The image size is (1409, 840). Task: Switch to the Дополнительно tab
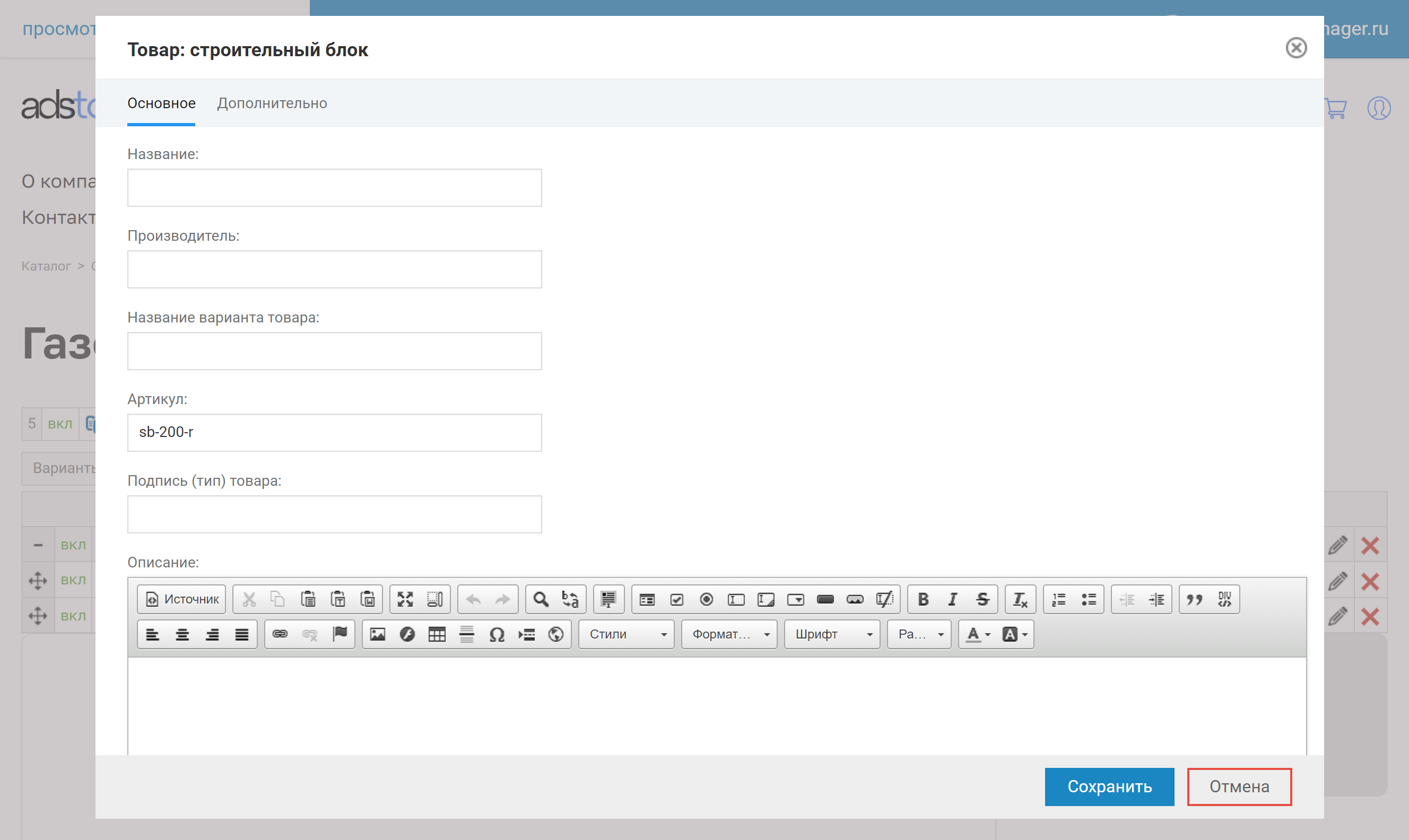[x=272, y=103]
